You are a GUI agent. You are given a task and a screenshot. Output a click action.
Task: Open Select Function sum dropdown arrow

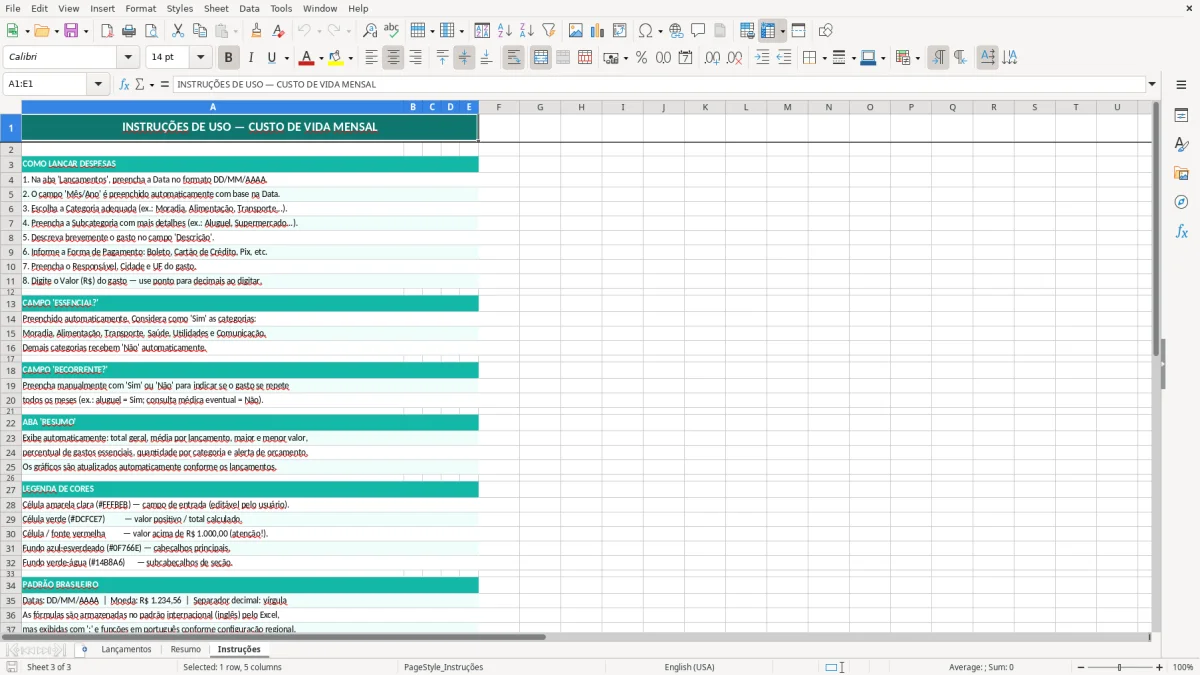pos(152,84)
